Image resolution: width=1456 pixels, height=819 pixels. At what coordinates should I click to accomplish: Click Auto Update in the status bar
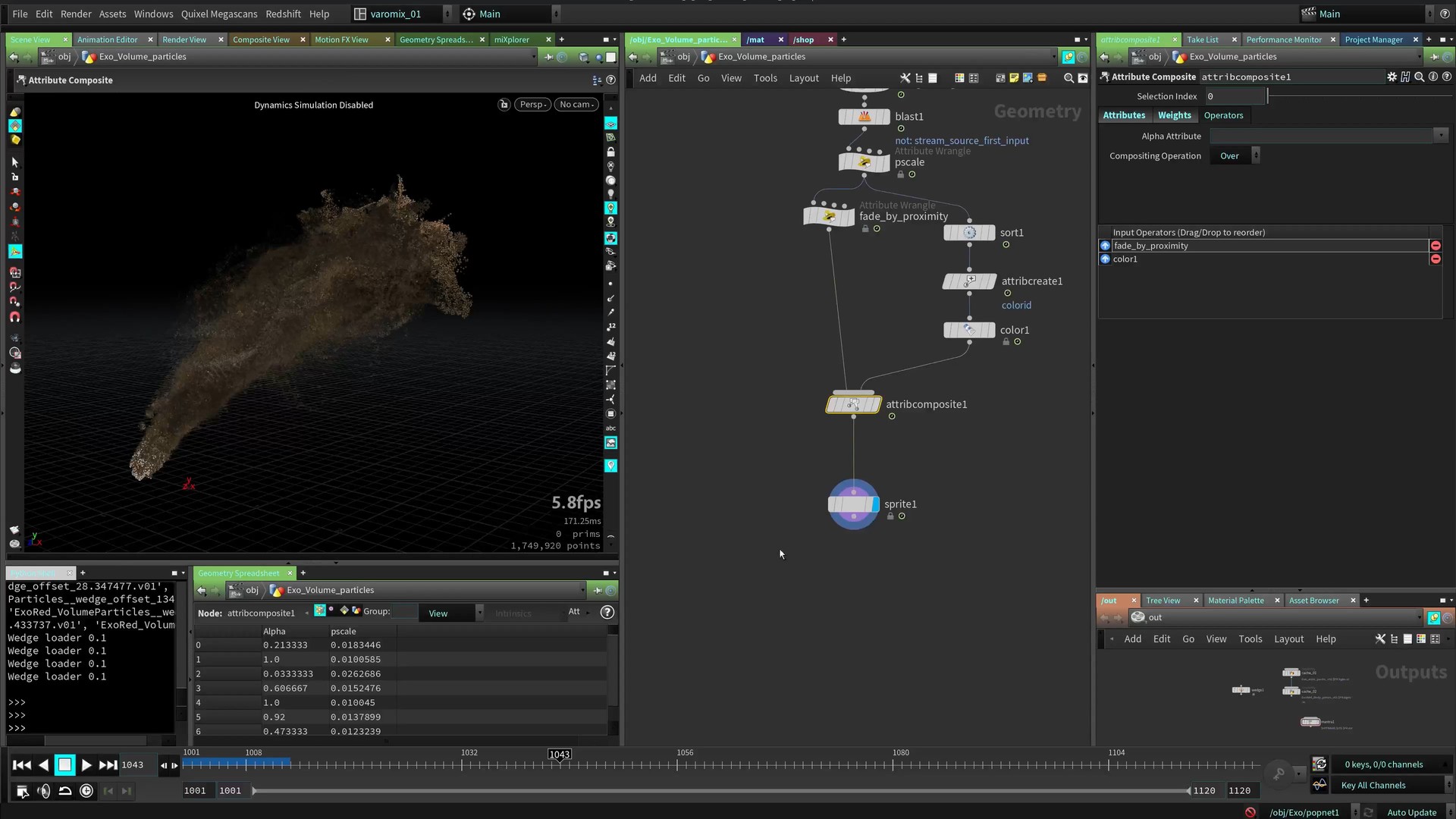pyautogui.click(x=1411, y=812)
